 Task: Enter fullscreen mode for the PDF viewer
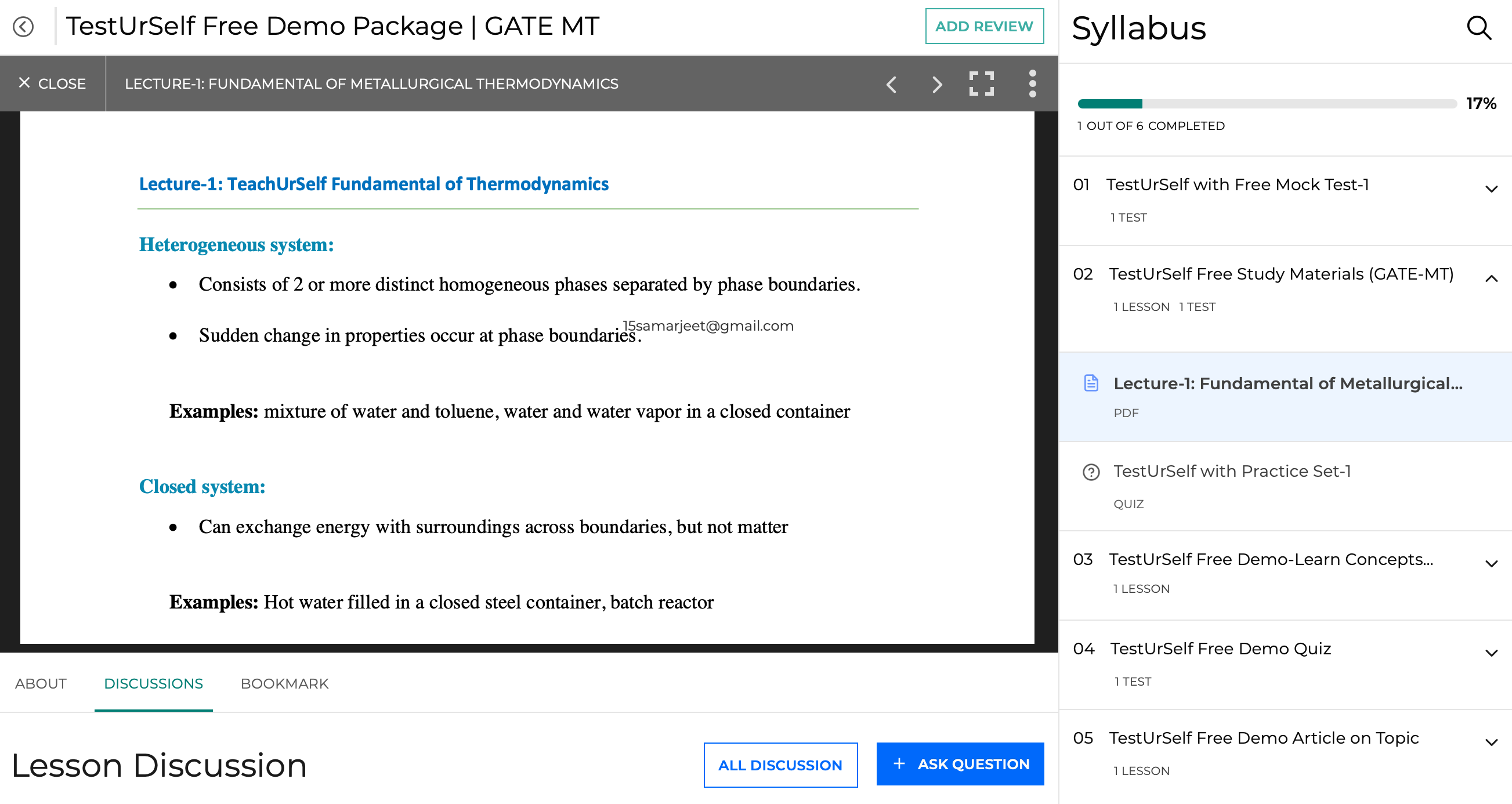click(981, 84)
